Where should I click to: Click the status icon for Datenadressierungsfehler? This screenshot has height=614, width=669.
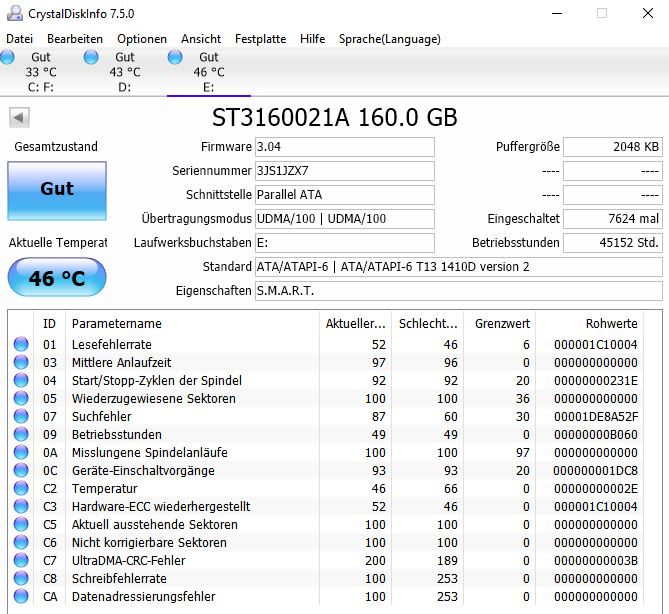21,596
